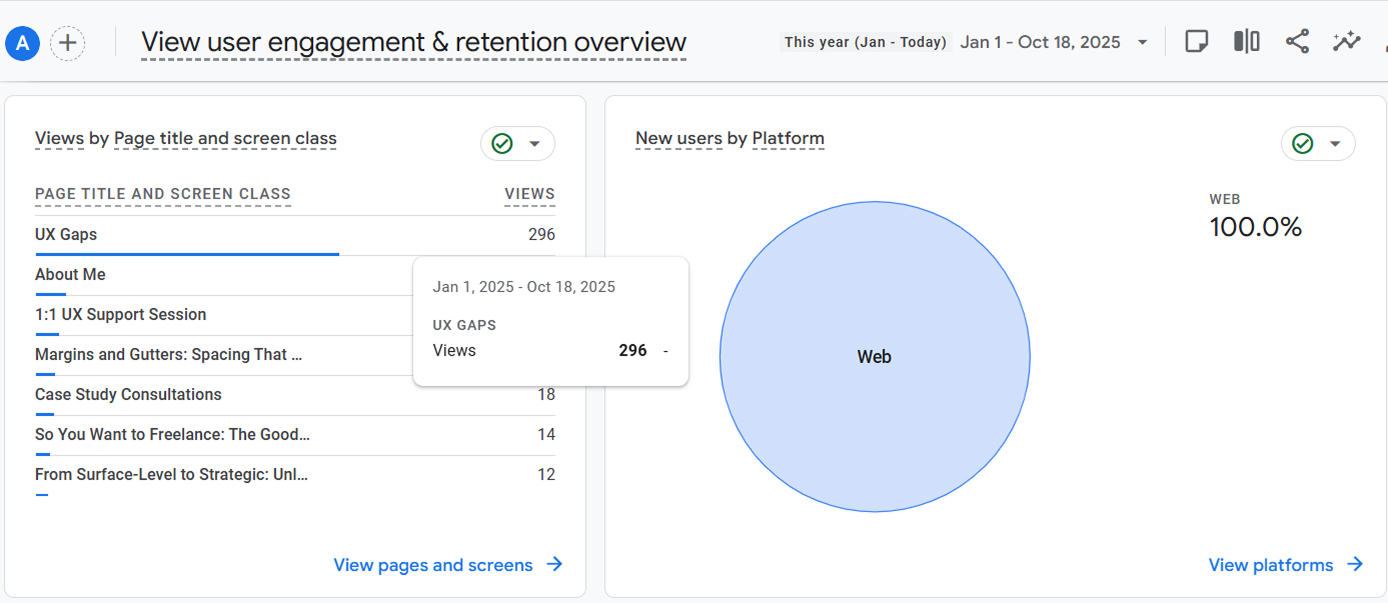Expand the date range dropdown arrow
The image size is (1388, 603).
click(x=1142, y=43)
